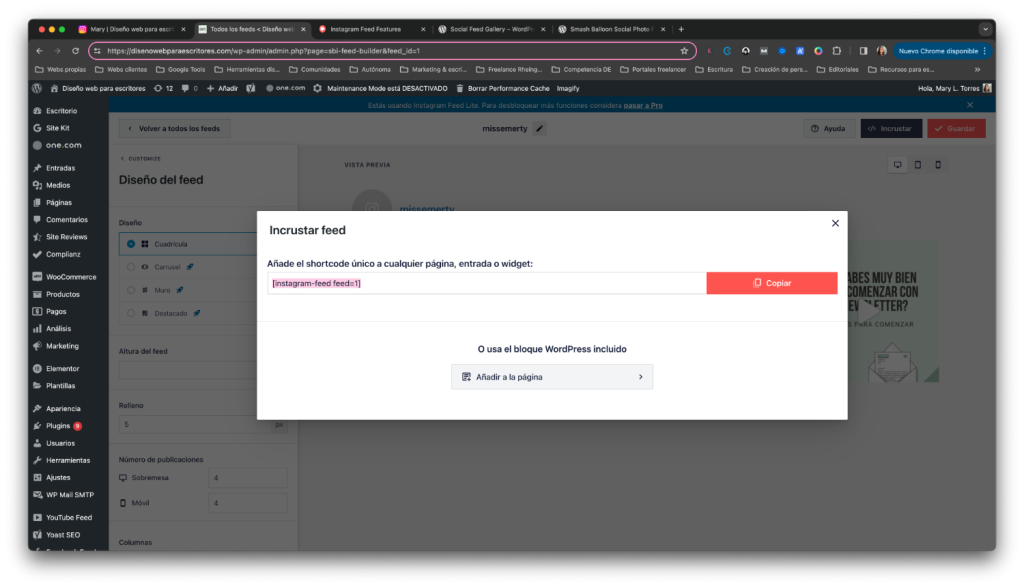Click the shortcode text field
The width and height of the screenshot is (1024, 588).
486,283
